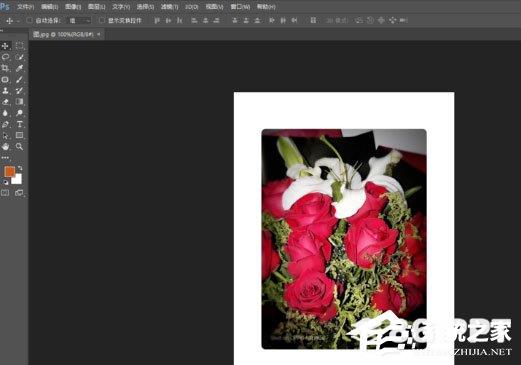The width and height of the screenshot is (521, 365).
Task: Distribute vertical centers in options bar
Action: [x=246, y=21]
